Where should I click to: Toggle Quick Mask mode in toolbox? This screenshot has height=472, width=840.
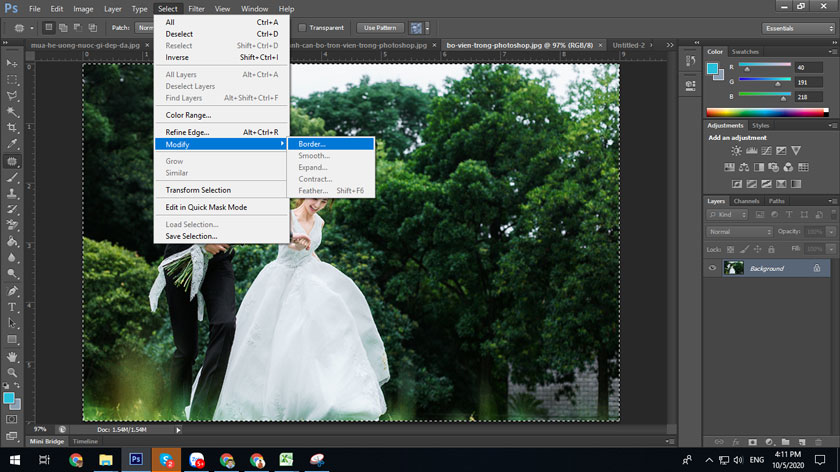pos(12,419)
